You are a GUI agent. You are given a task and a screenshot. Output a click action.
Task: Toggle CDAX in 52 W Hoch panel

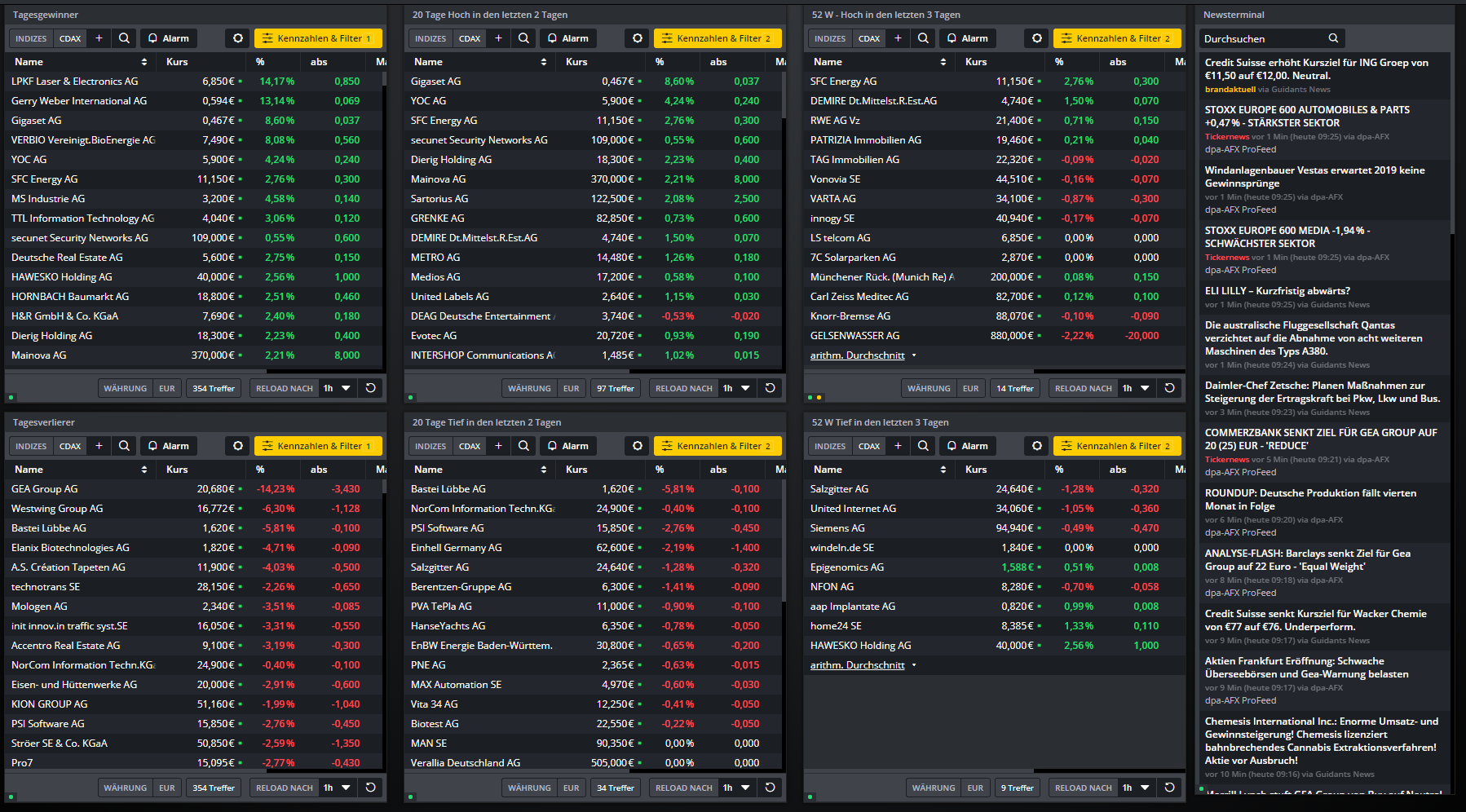point(869,38)
